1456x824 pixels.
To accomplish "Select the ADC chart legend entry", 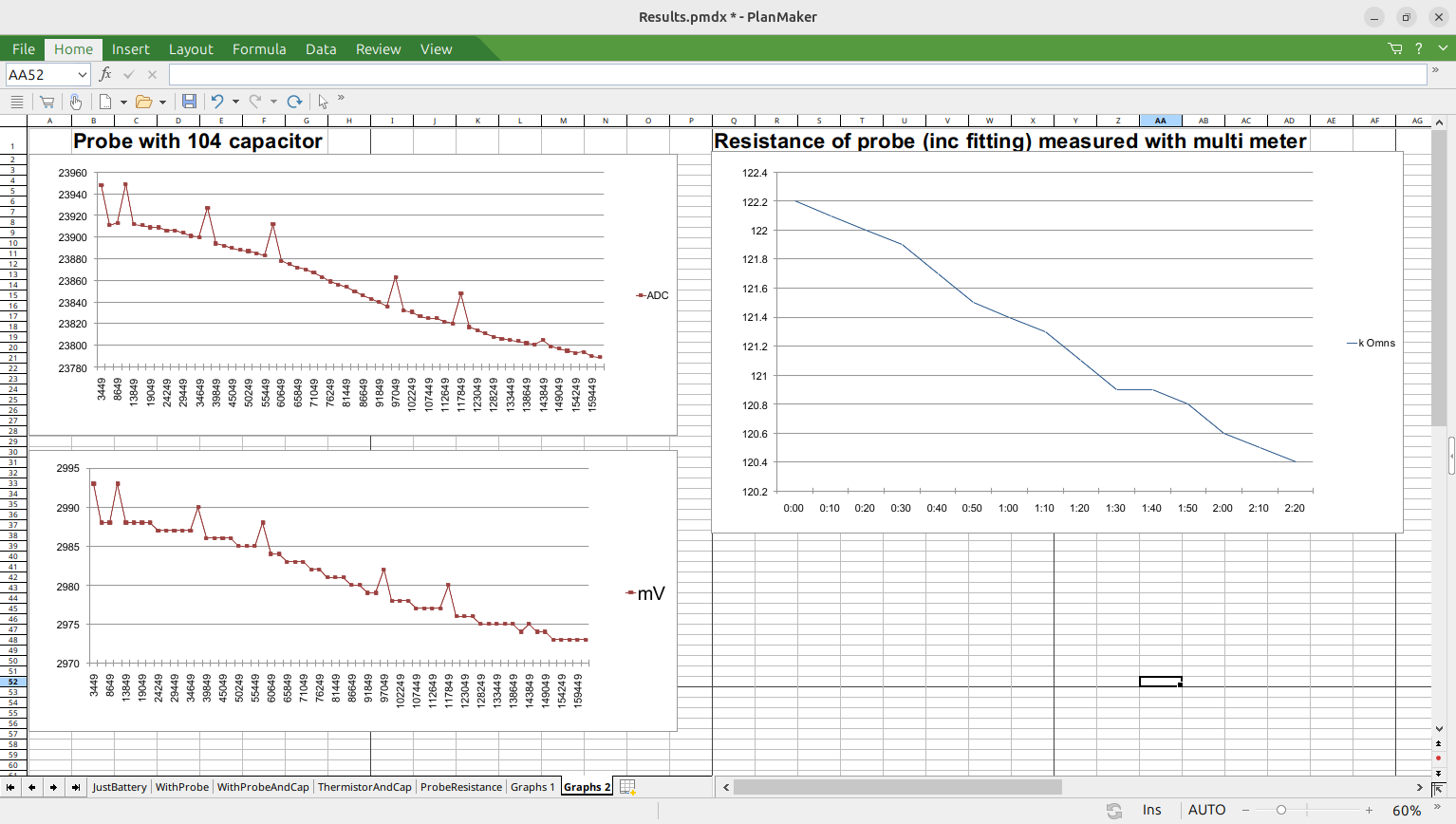I will (652, 295).
